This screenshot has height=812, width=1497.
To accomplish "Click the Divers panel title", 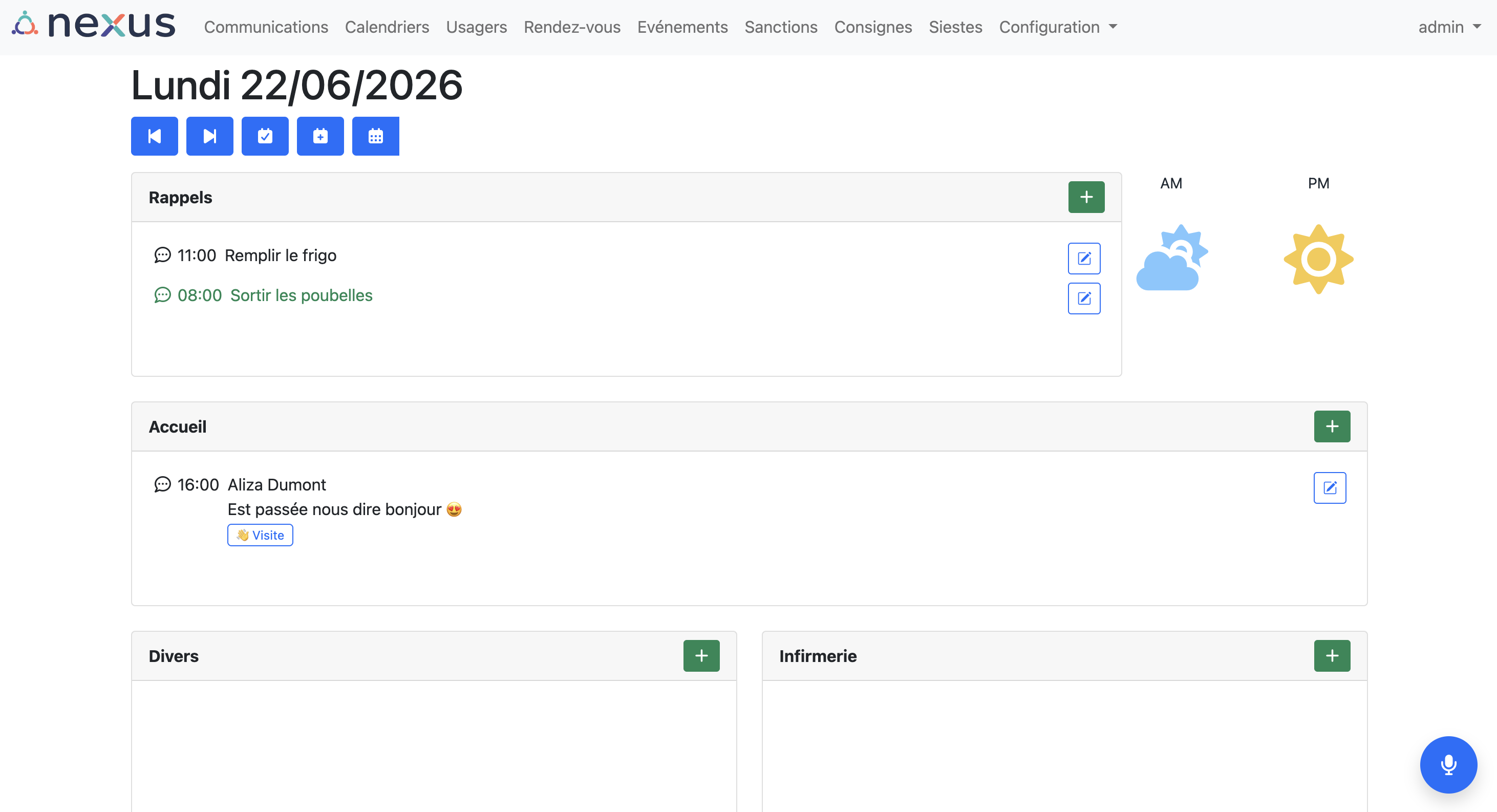I will [173, 656].
